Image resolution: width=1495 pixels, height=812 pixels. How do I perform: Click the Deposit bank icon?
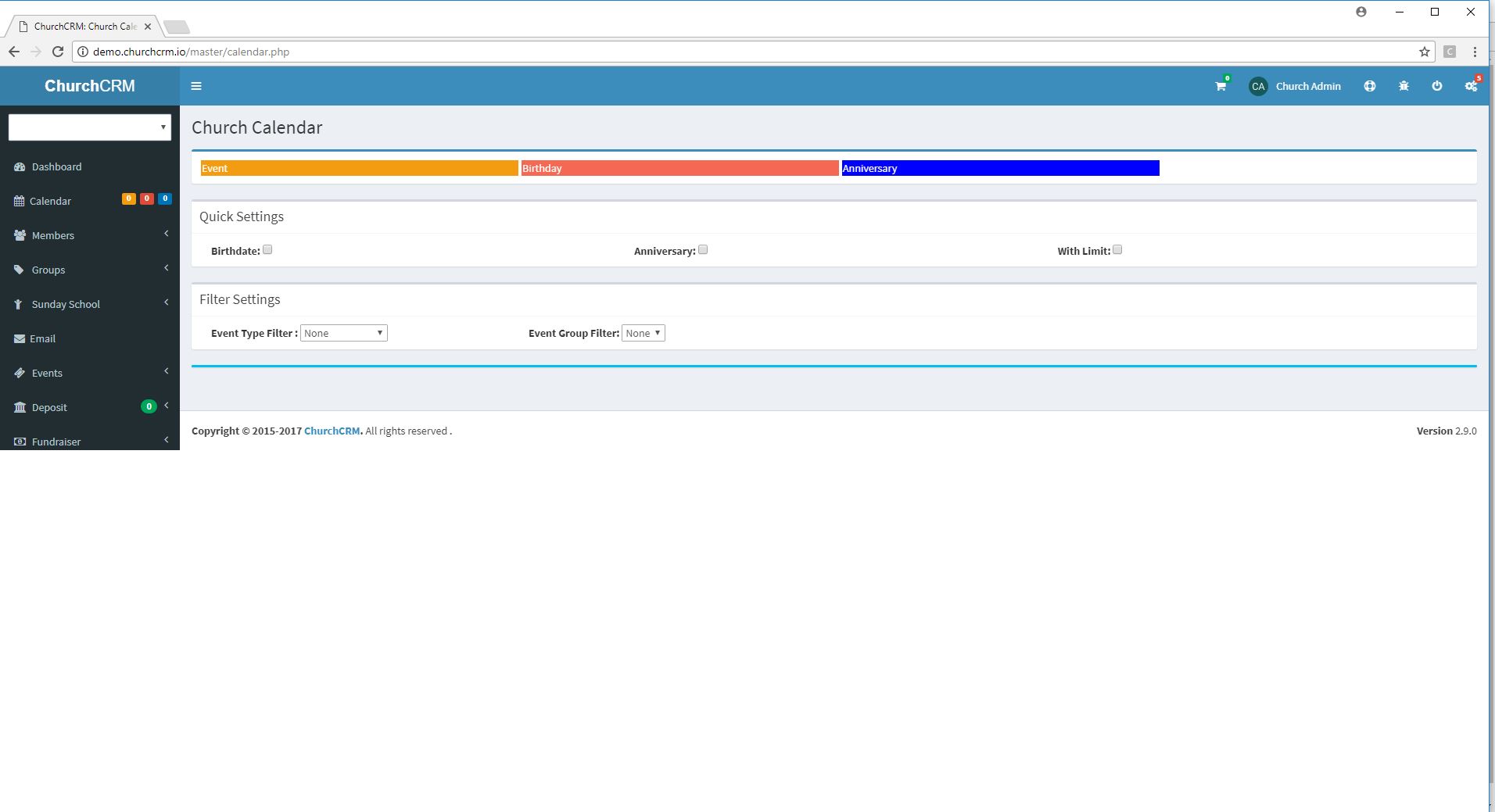tap(20, 407)
